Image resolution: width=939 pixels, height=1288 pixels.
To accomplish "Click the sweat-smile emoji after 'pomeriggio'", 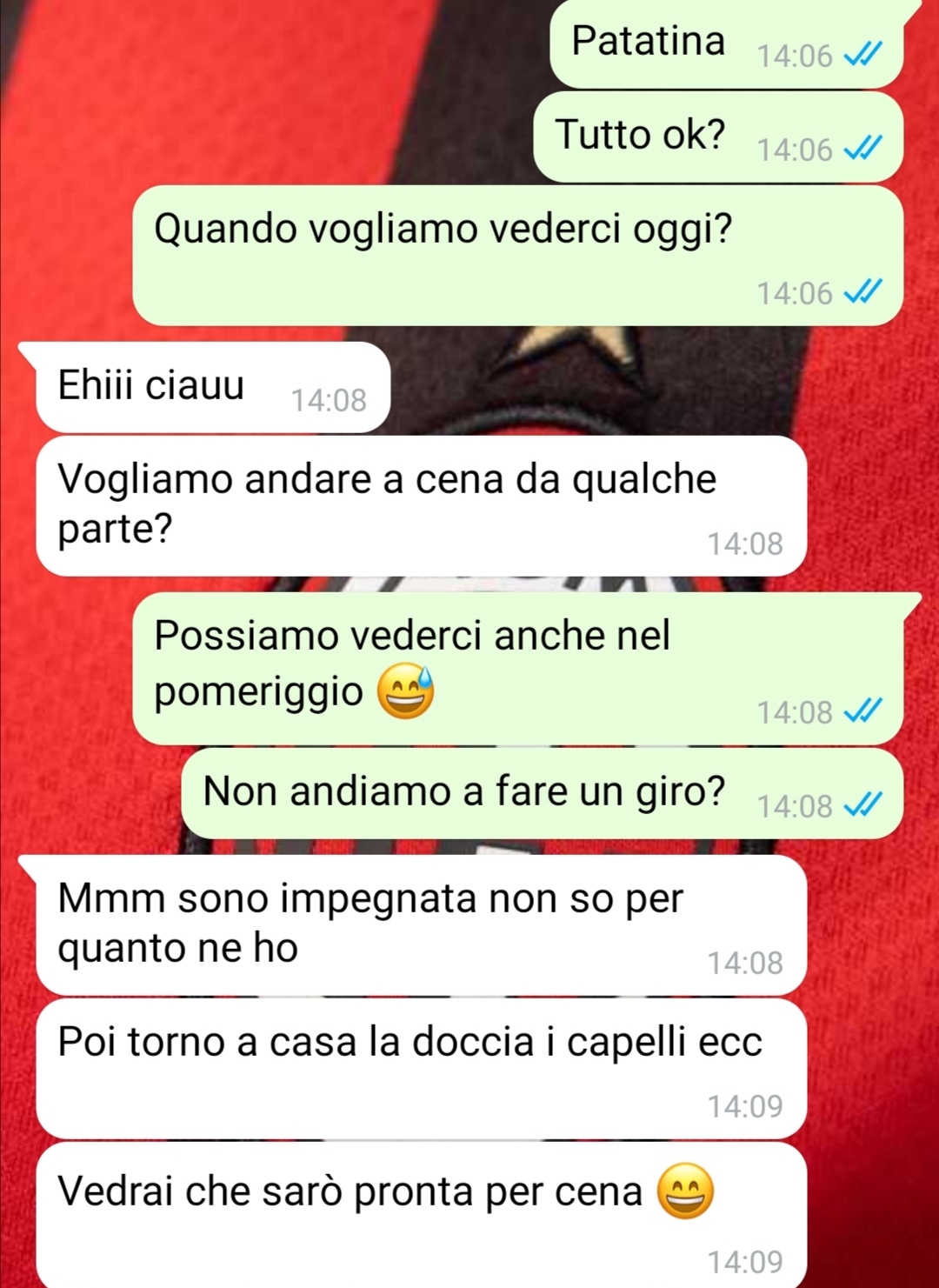I will click(x=405, y=692).
